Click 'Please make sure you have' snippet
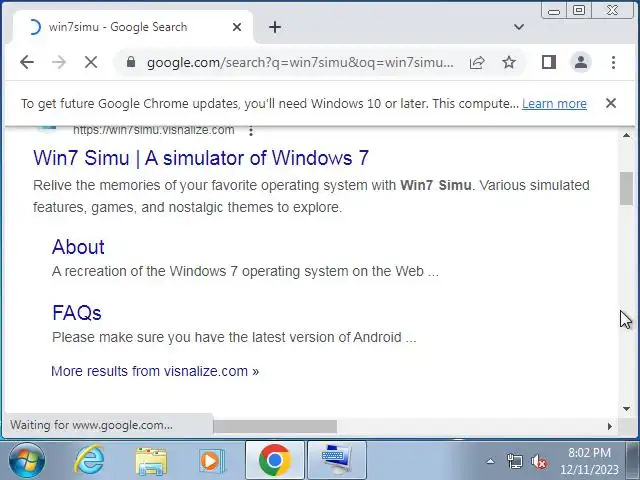Image resolution: width=640 pixels, height=480 pixels. click(x=234, y=338)
